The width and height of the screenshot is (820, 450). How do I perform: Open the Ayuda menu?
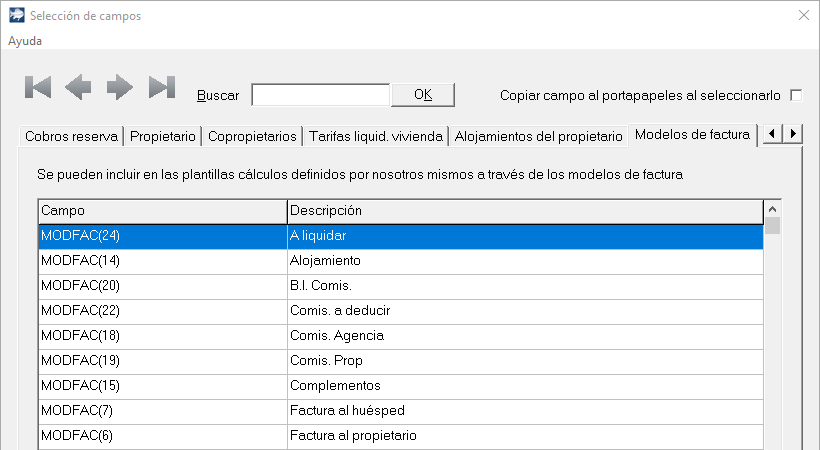[x=25, y=41]
